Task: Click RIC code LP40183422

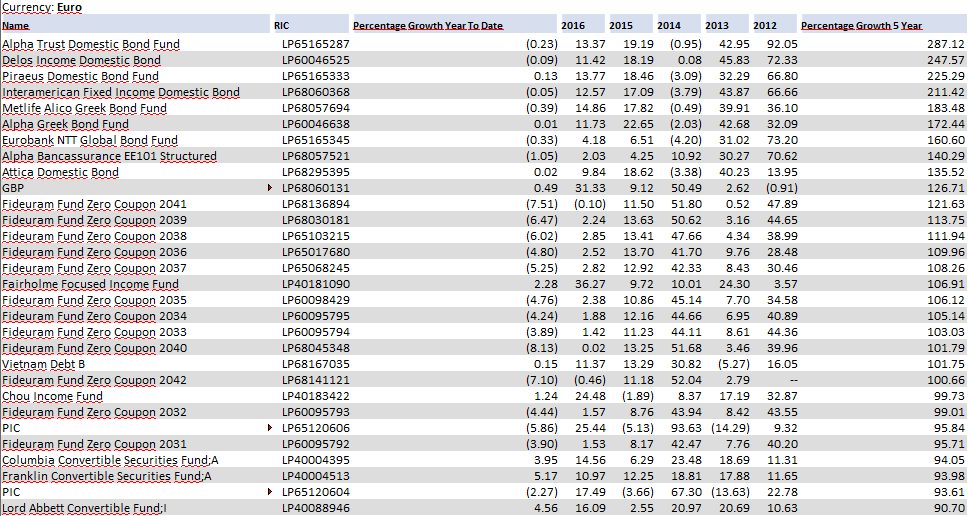Action: [315, 396]
